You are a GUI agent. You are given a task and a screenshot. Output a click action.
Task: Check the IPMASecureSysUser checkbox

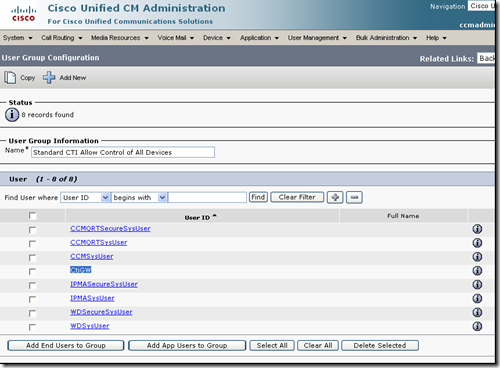click(x=32, y=286)
